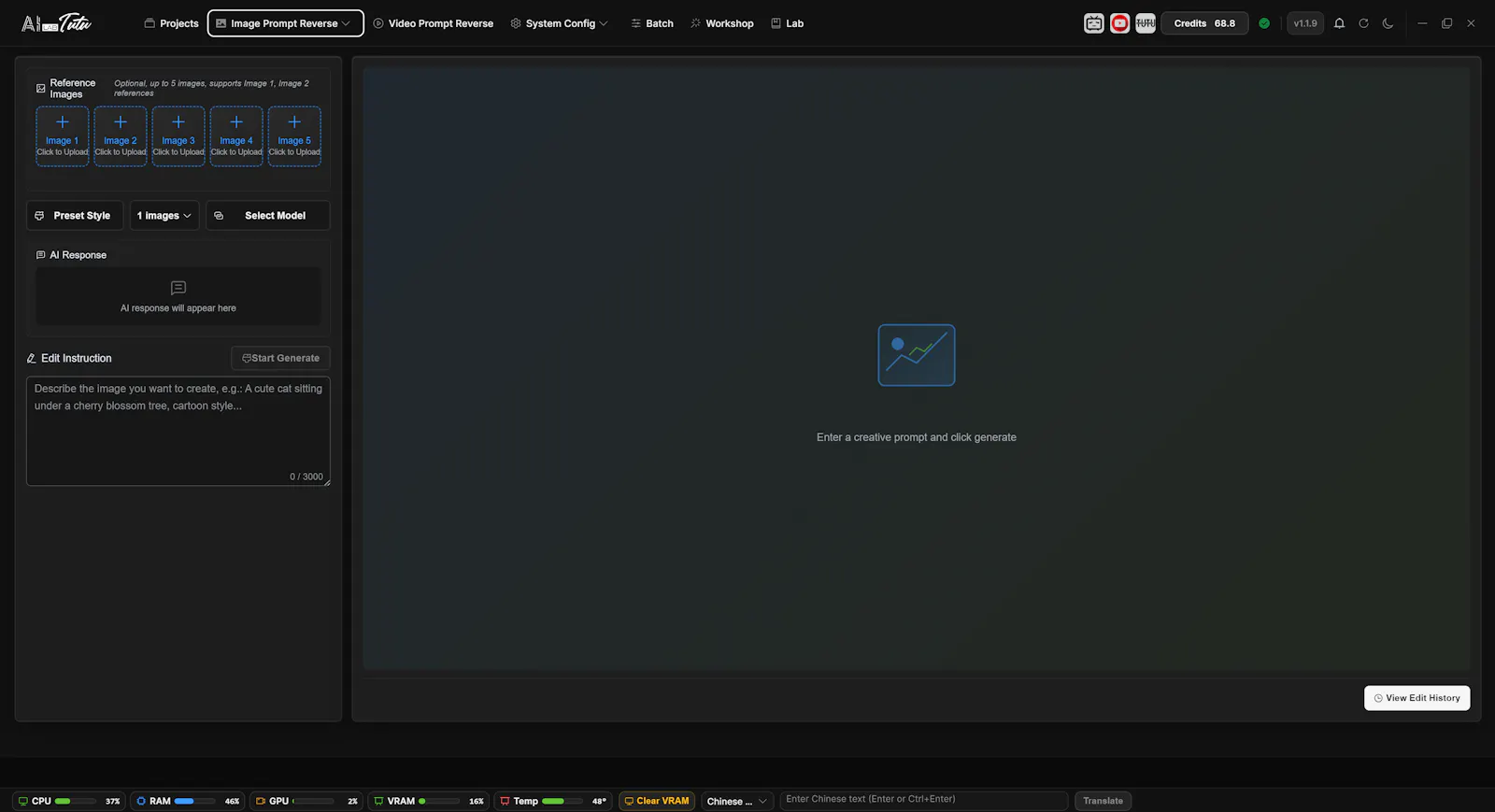This screenshot has height=812, width=1495.
Task: Click the CPU usage bar
Action: (76, 801)
